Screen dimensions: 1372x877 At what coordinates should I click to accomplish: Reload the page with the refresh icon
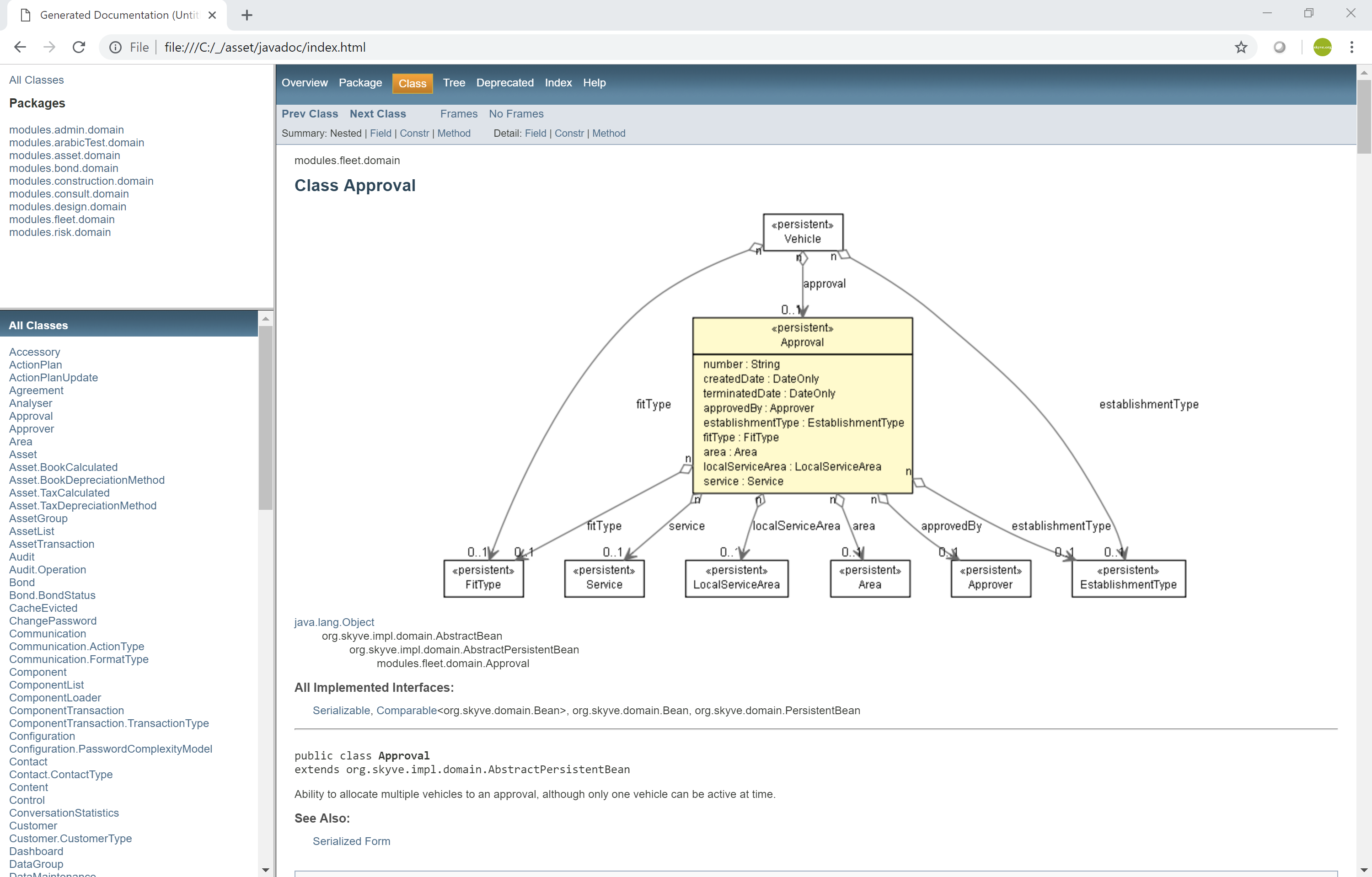[79, 47]
